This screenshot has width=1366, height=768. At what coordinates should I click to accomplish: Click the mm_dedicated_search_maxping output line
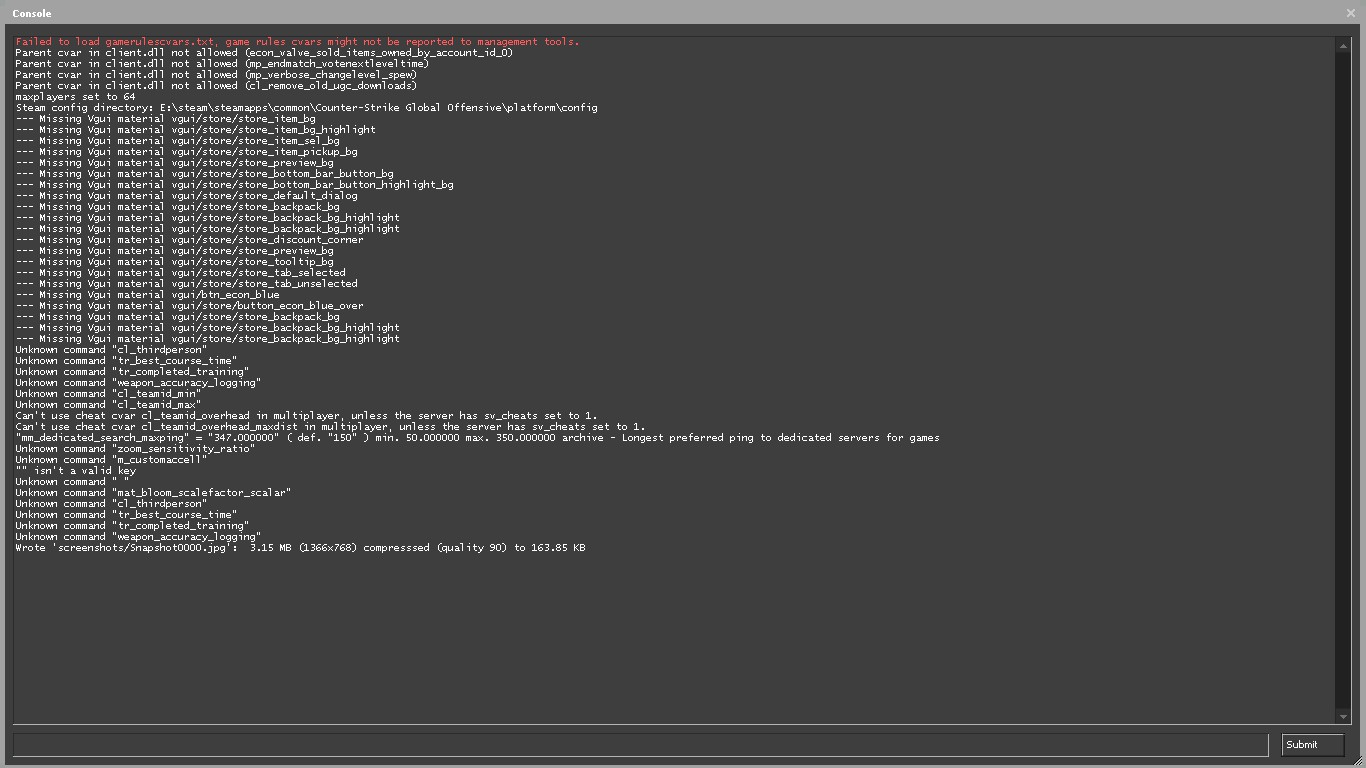point(477,438)
